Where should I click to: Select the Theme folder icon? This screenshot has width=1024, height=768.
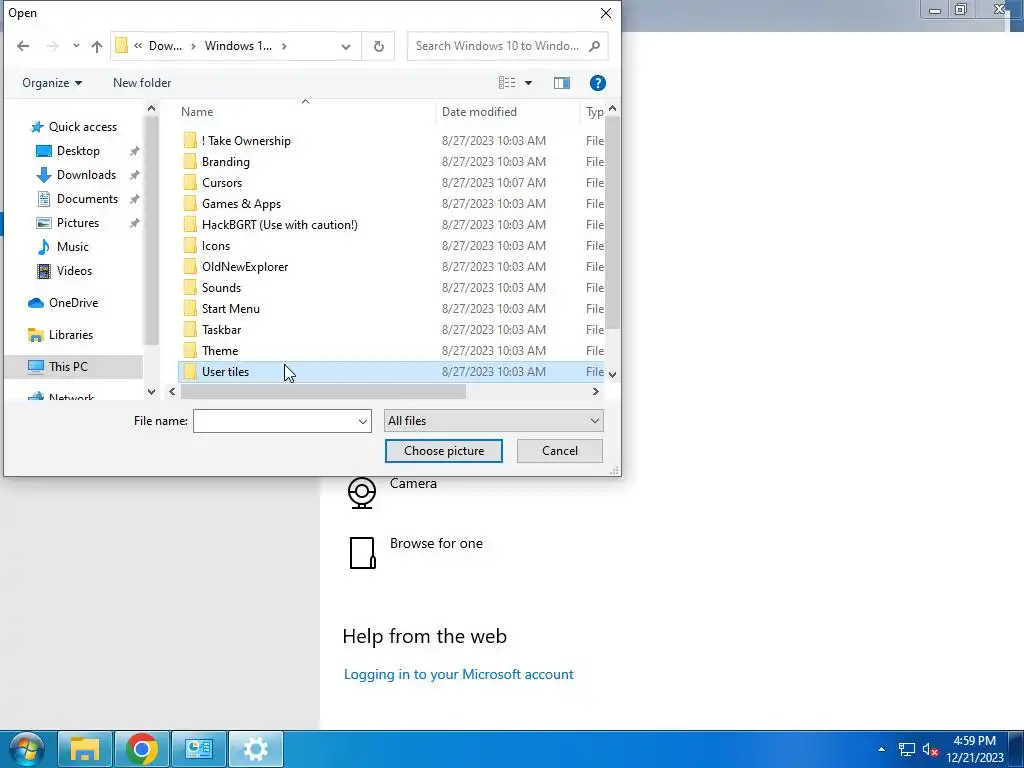pyautogui.click(x=190, y=351)
